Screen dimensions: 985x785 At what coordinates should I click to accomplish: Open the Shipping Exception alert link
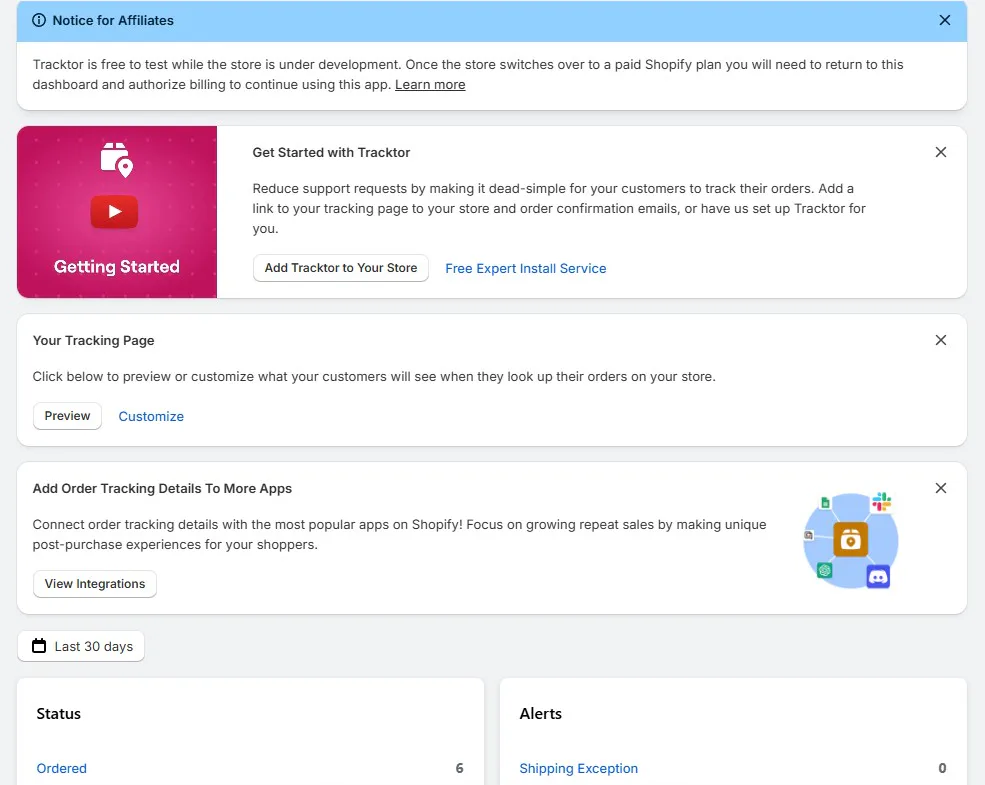[579, 768]
